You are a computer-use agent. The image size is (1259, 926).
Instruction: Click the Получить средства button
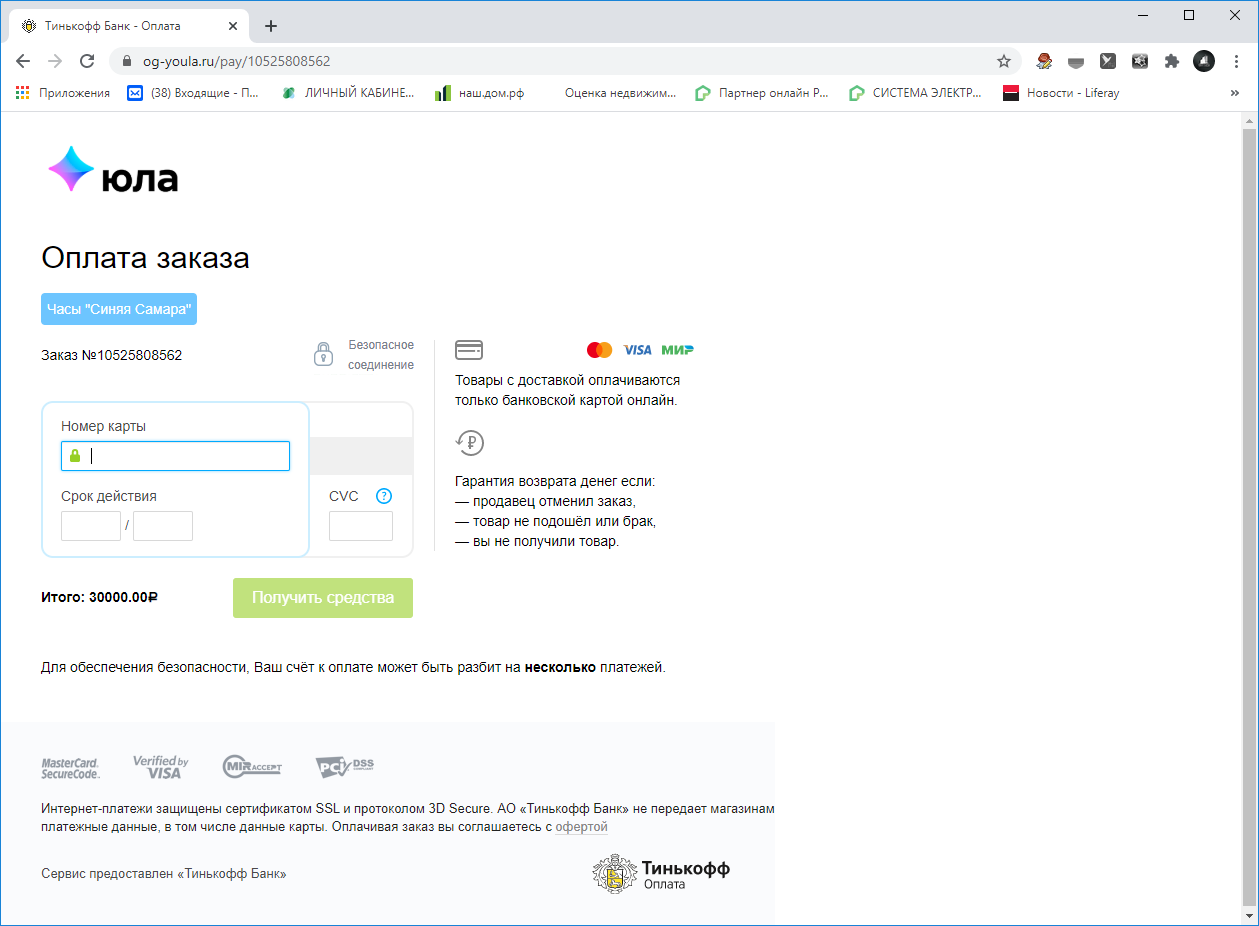pyautogui.click(x=323, y=598)
